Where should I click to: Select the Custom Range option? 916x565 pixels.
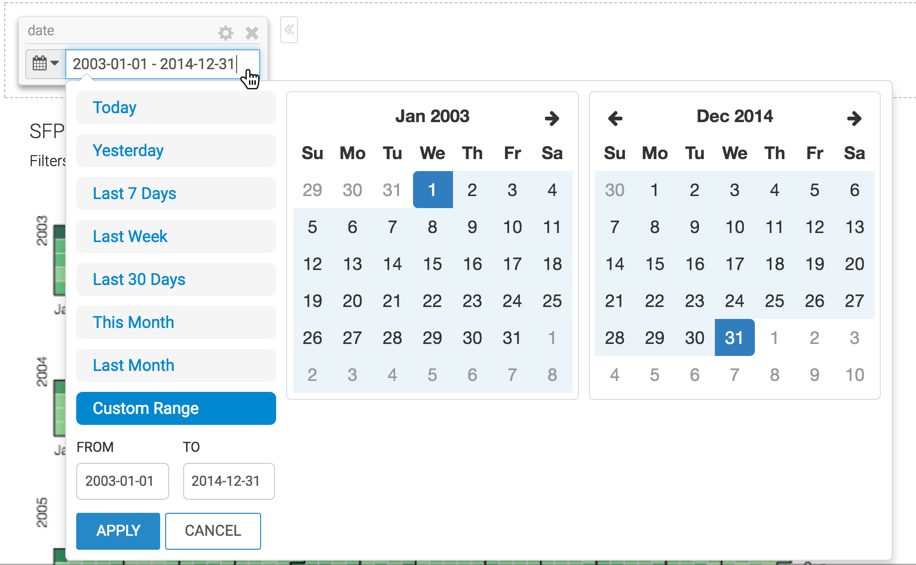point(175,409)
